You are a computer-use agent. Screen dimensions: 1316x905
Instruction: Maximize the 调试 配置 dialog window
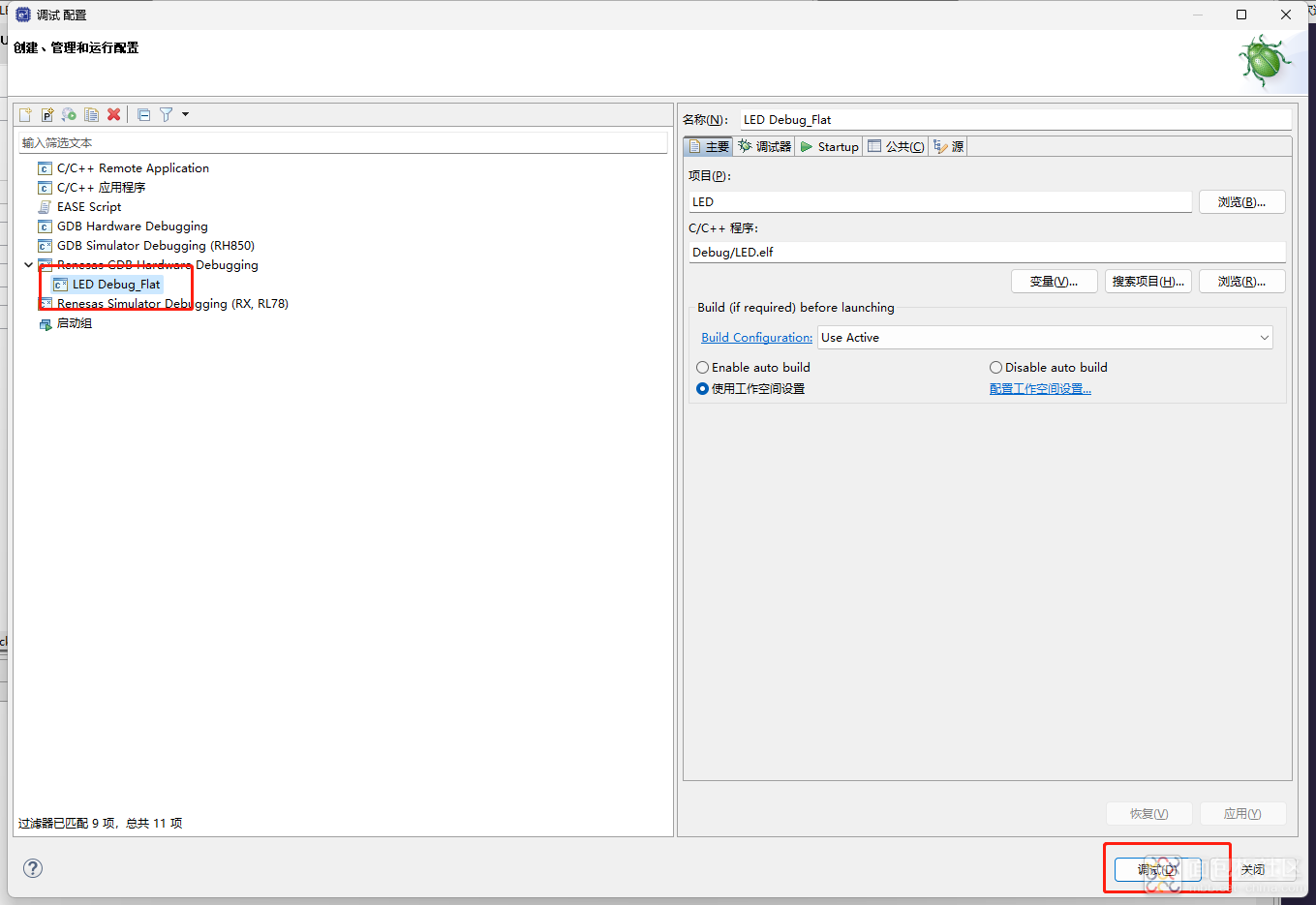pos(1241,15)
